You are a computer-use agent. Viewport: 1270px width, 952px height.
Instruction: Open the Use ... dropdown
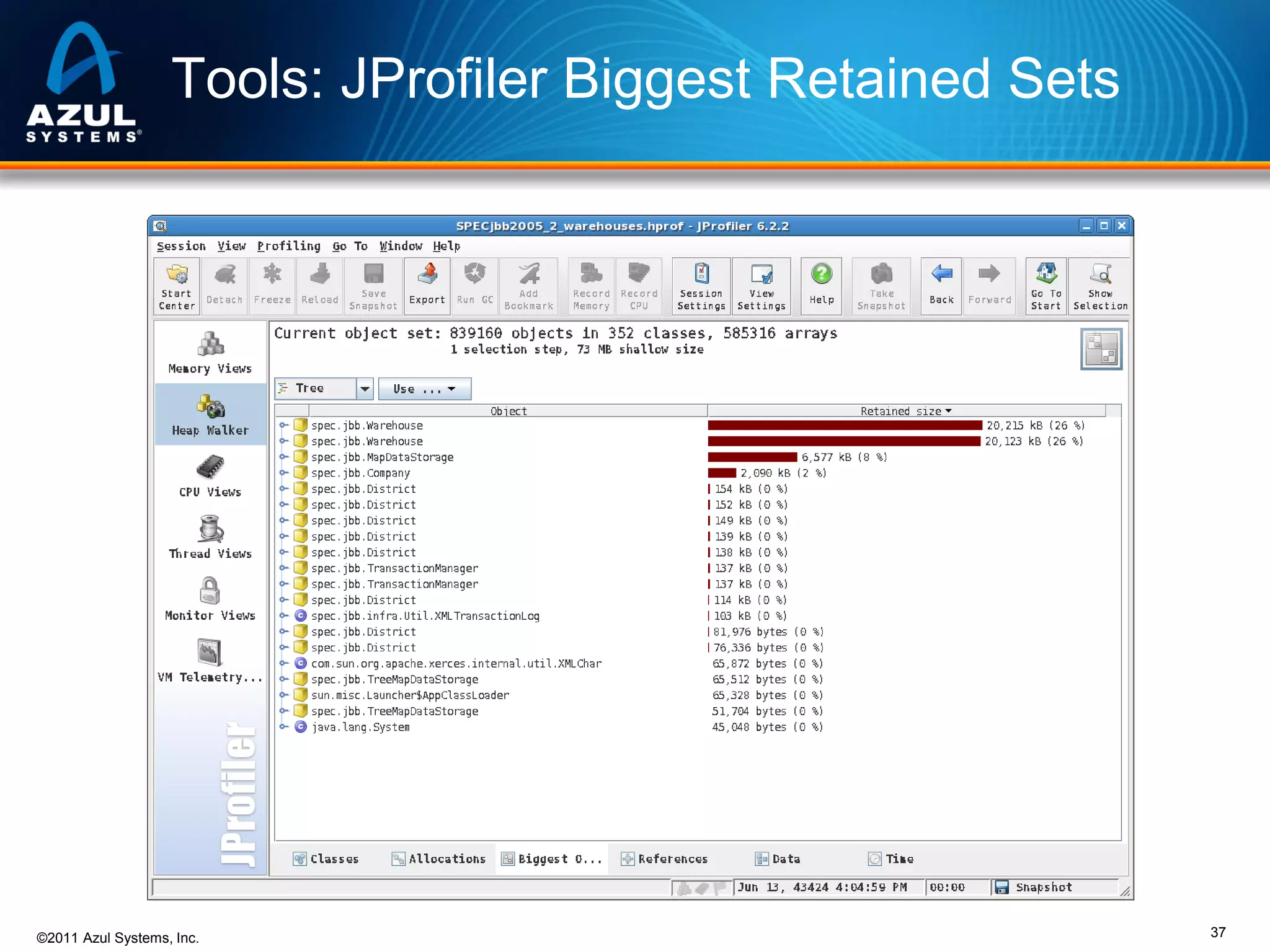[x=425, y=389]
